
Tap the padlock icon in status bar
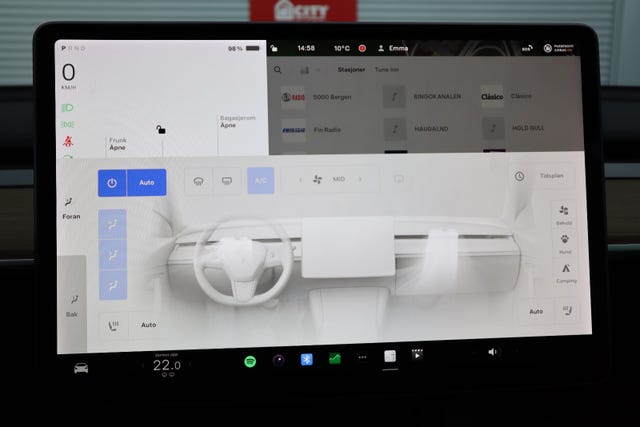click(274, 49)
